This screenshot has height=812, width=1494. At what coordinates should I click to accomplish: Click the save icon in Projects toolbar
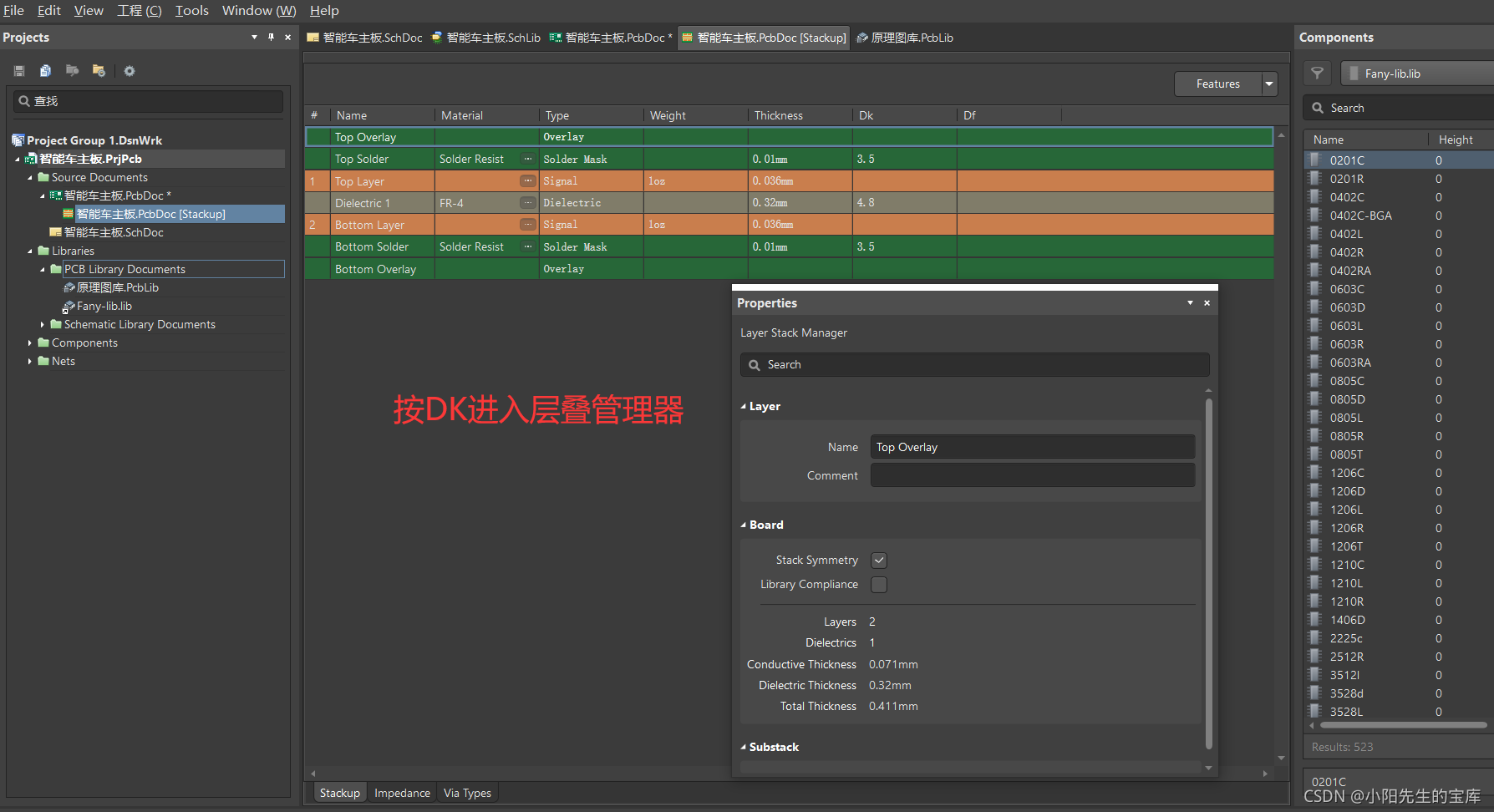(x=19, y=71)
